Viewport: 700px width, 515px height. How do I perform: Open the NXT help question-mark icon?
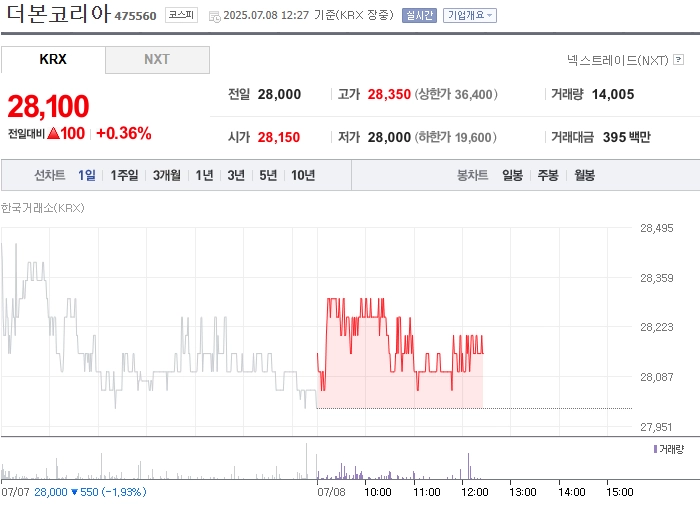tap(679, 59)
